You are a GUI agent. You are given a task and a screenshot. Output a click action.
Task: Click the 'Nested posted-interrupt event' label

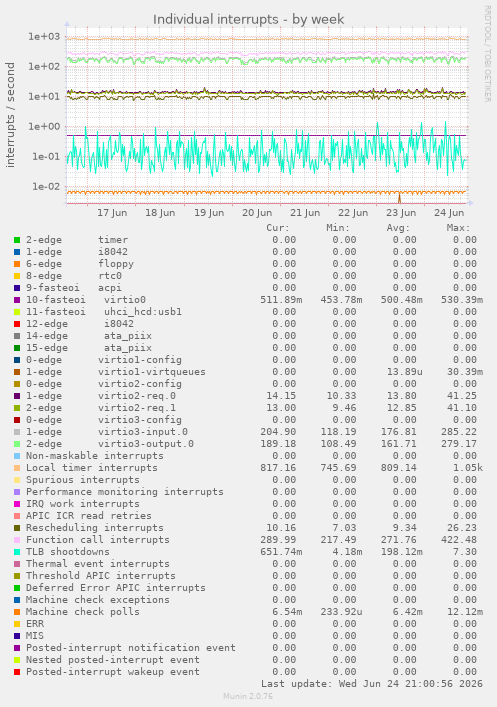click(x=113, y=660)
